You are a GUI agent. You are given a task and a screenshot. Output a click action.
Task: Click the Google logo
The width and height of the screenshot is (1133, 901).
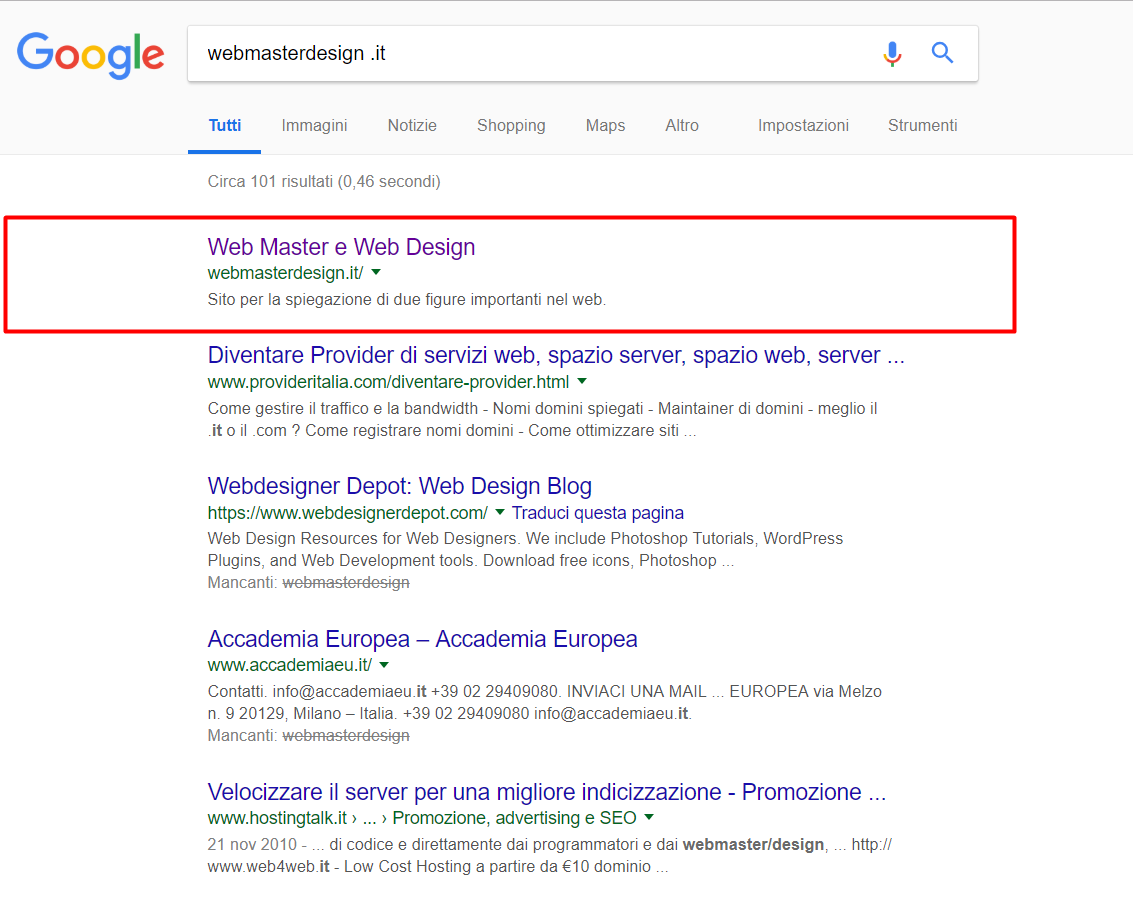[91, 55]
